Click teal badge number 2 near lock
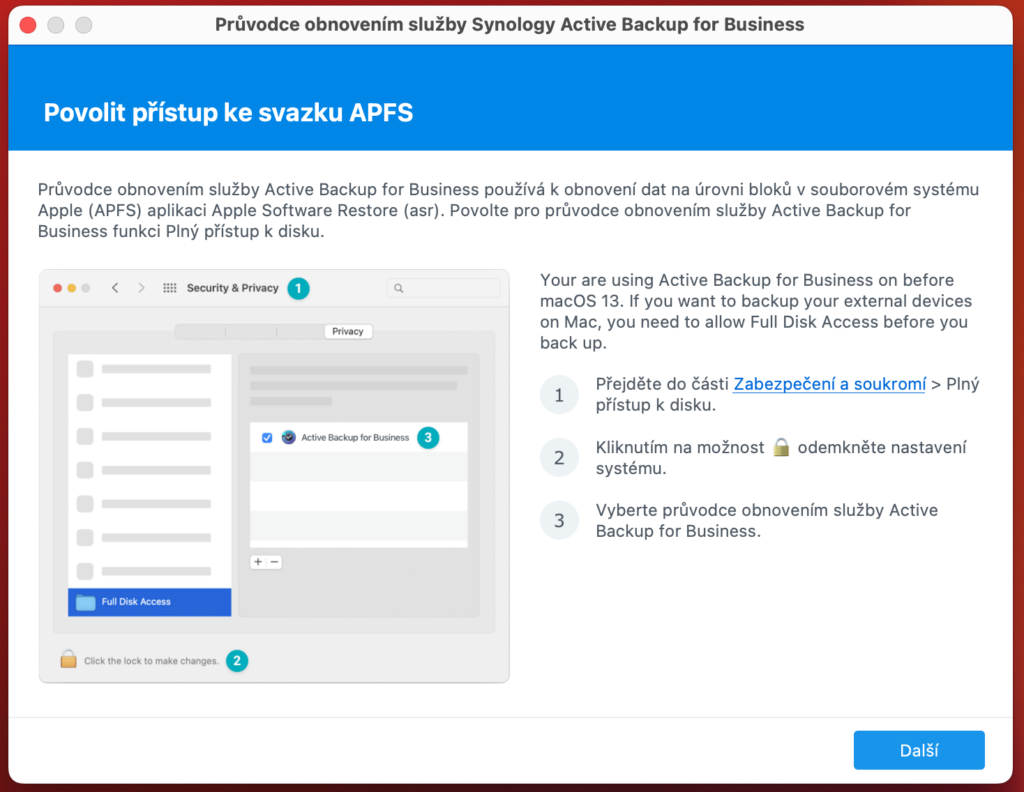 point(237,661)
